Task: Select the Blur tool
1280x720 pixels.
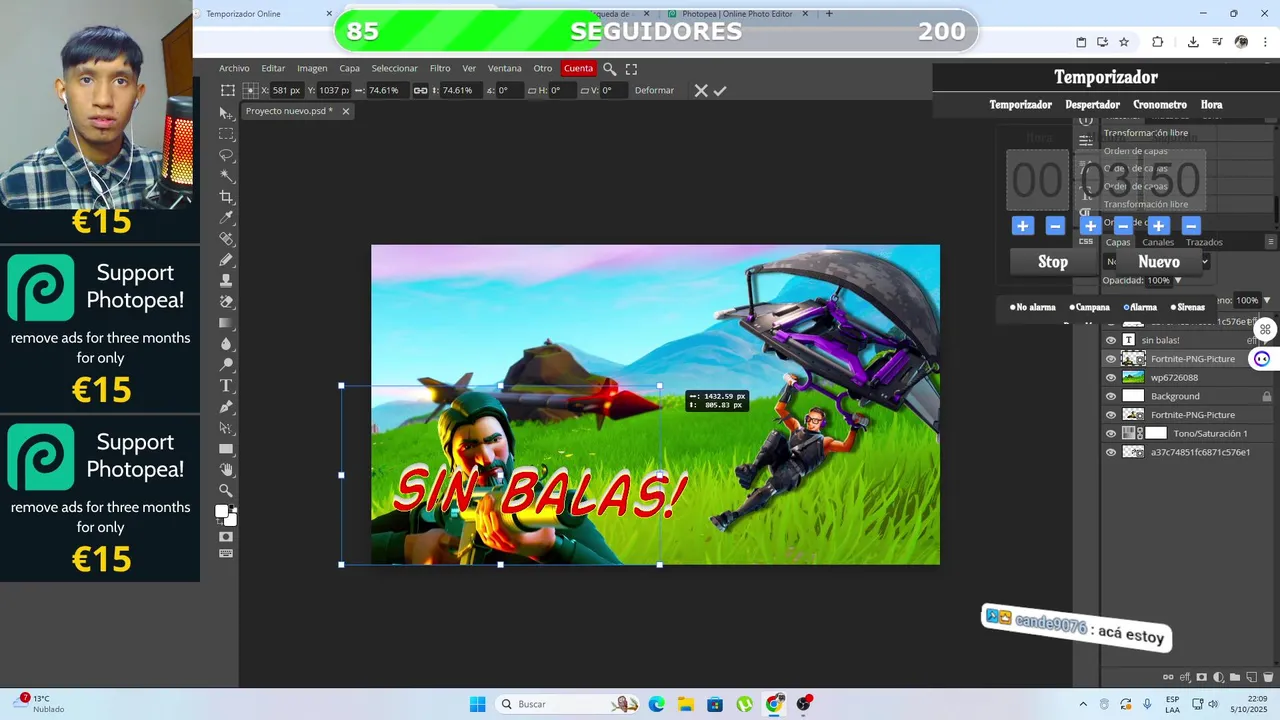Action: (x=227, y=344)
